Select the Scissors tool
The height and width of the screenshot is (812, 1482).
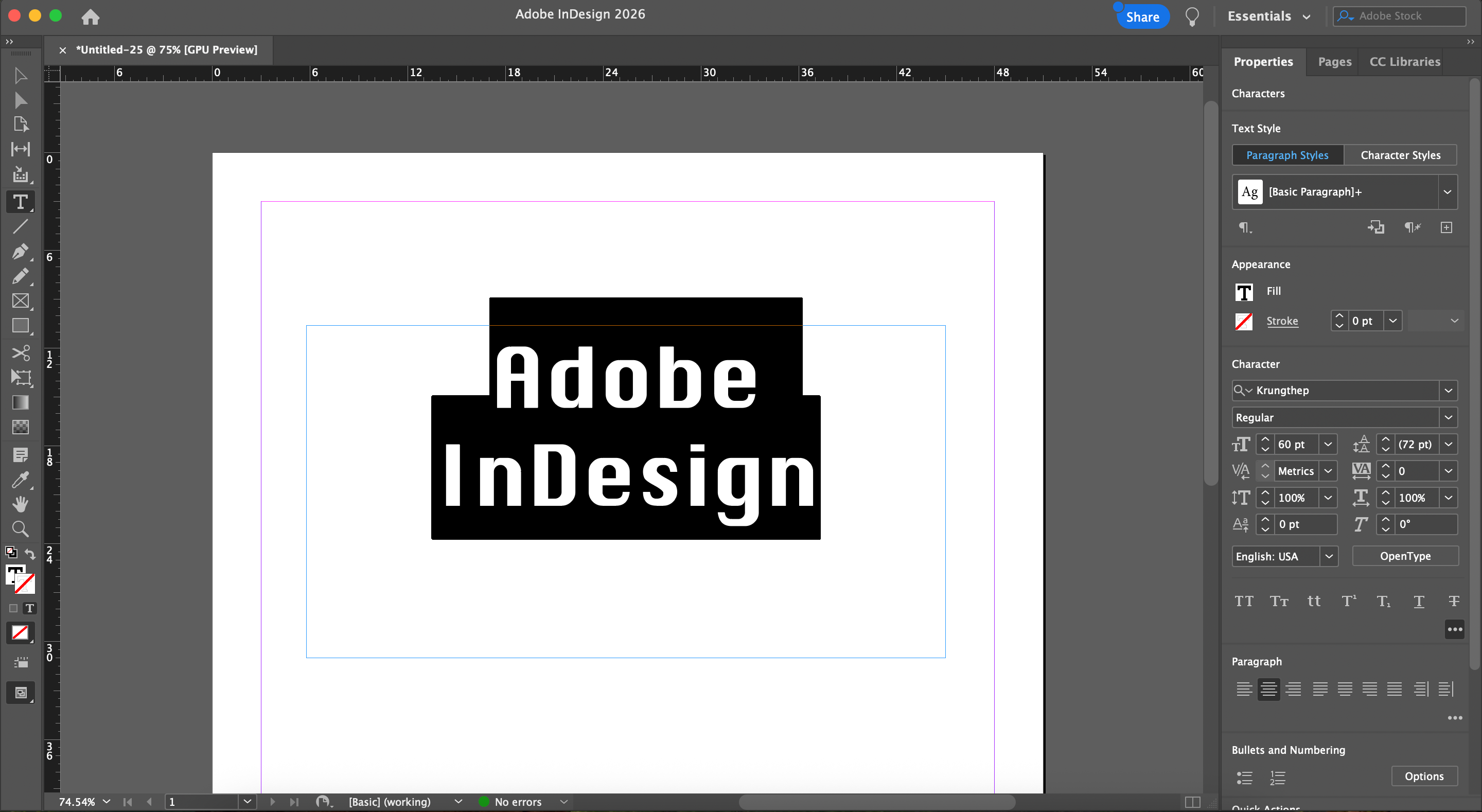(x=20, y=352)
